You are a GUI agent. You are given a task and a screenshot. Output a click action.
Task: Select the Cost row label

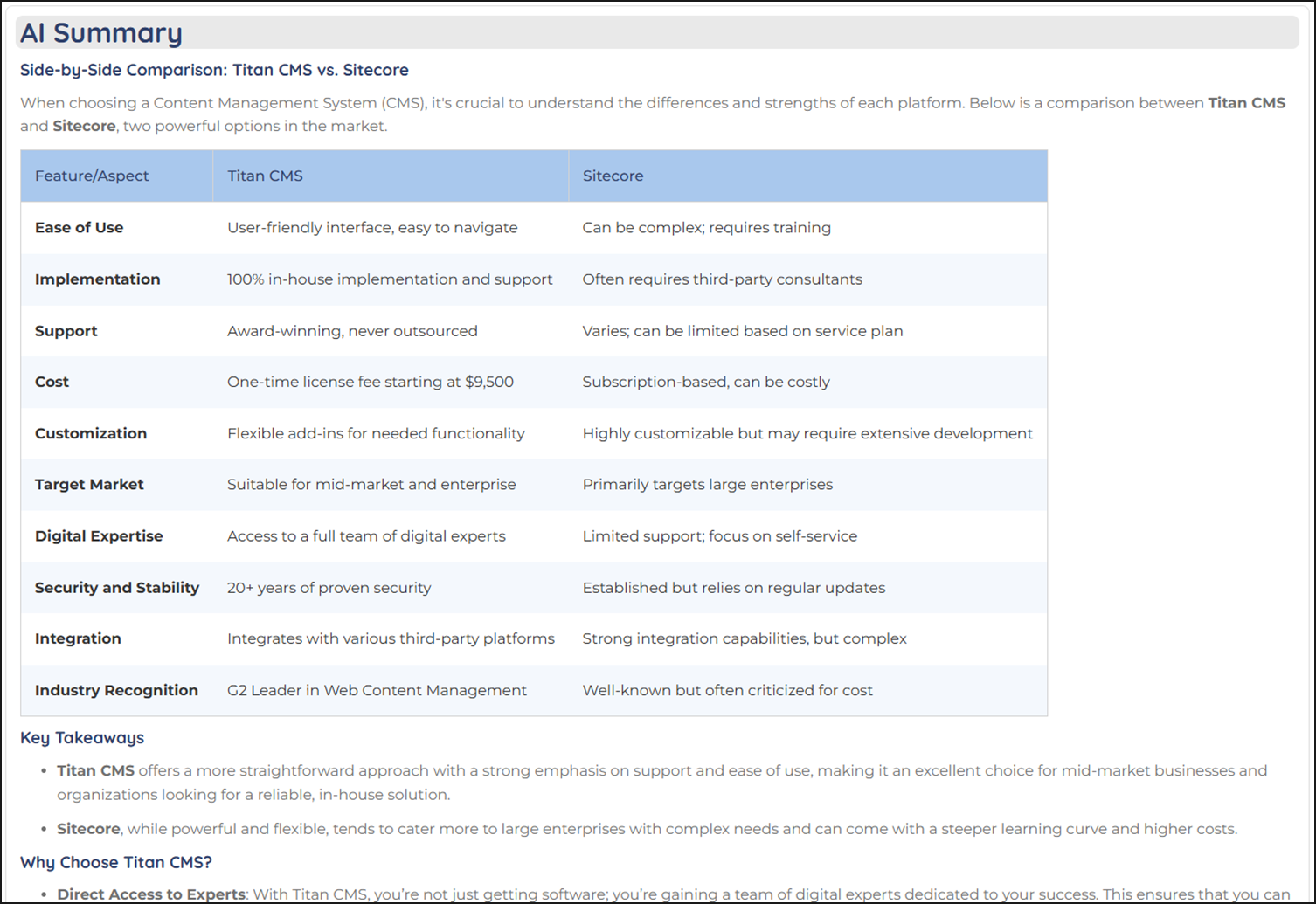pos(52,382)
